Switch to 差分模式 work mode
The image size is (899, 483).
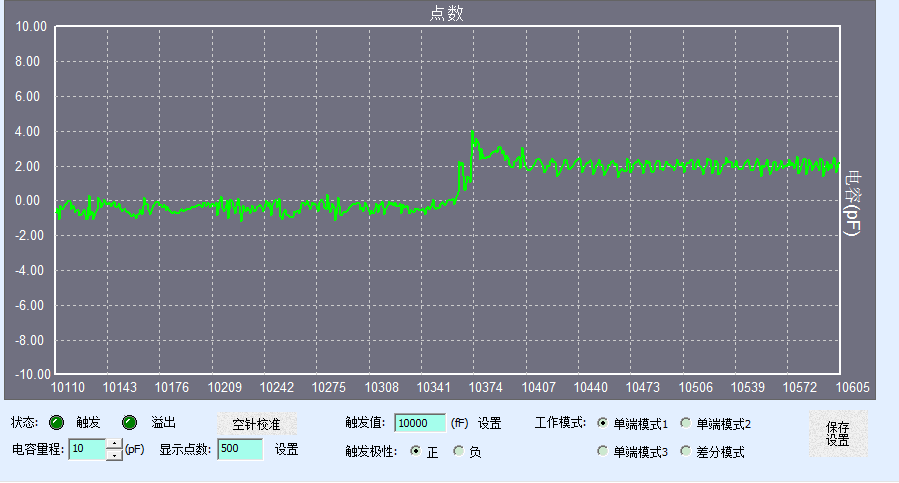pyautogui.click(x=686, y=451)
